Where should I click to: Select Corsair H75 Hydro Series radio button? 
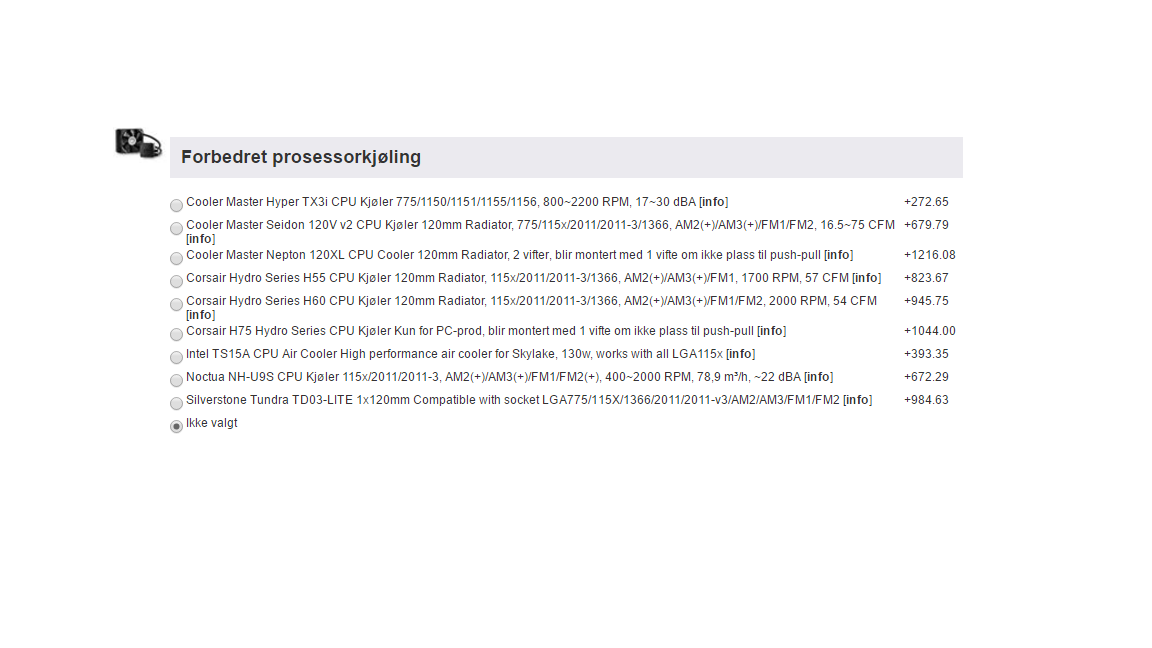(x=176, y=334)
